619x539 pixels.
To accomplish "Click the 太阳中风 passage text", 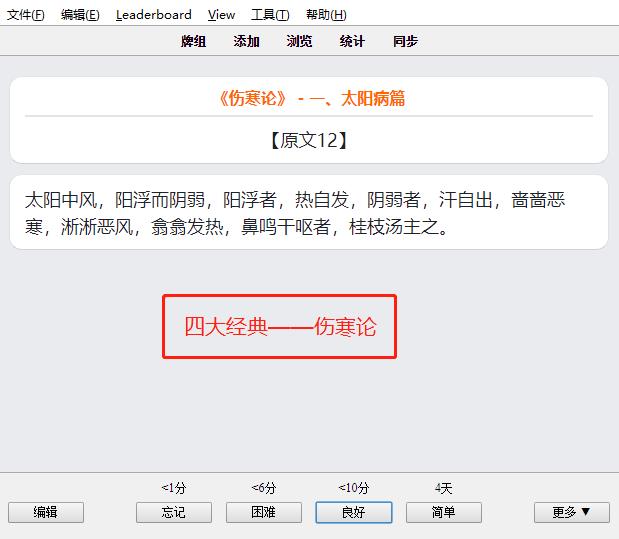I will (295, 213).
